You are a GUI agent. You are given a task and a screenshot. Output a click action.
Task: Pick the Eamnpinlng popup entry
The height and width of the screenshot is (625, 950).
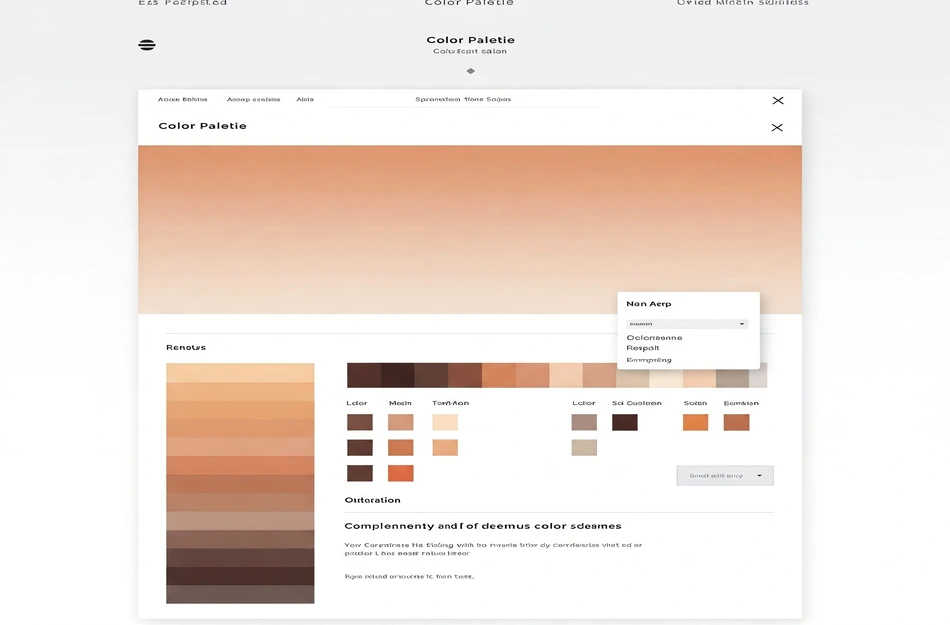tap(649, 360)
